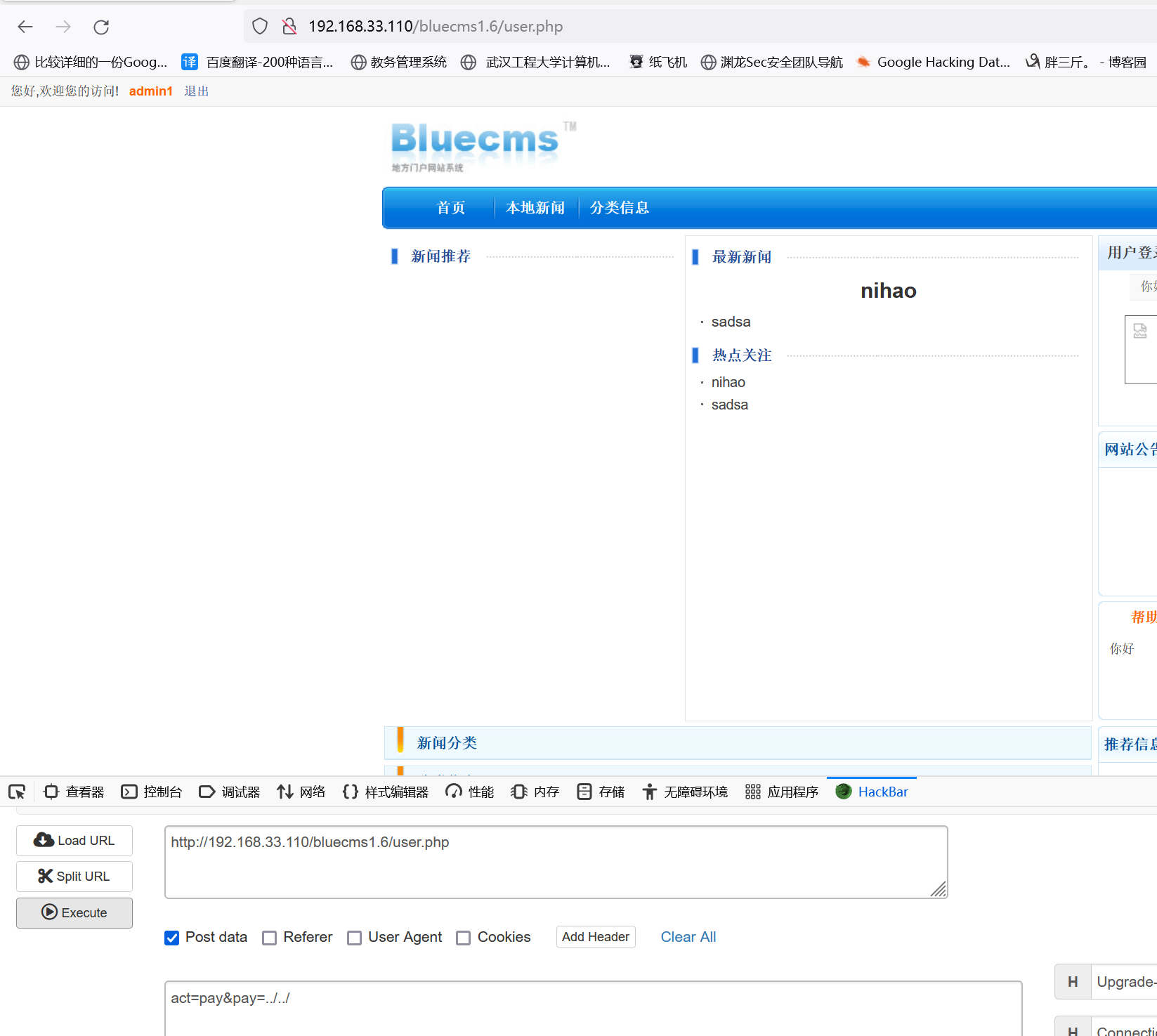Open the 首页 navigation item

click(x=451, y=208)
